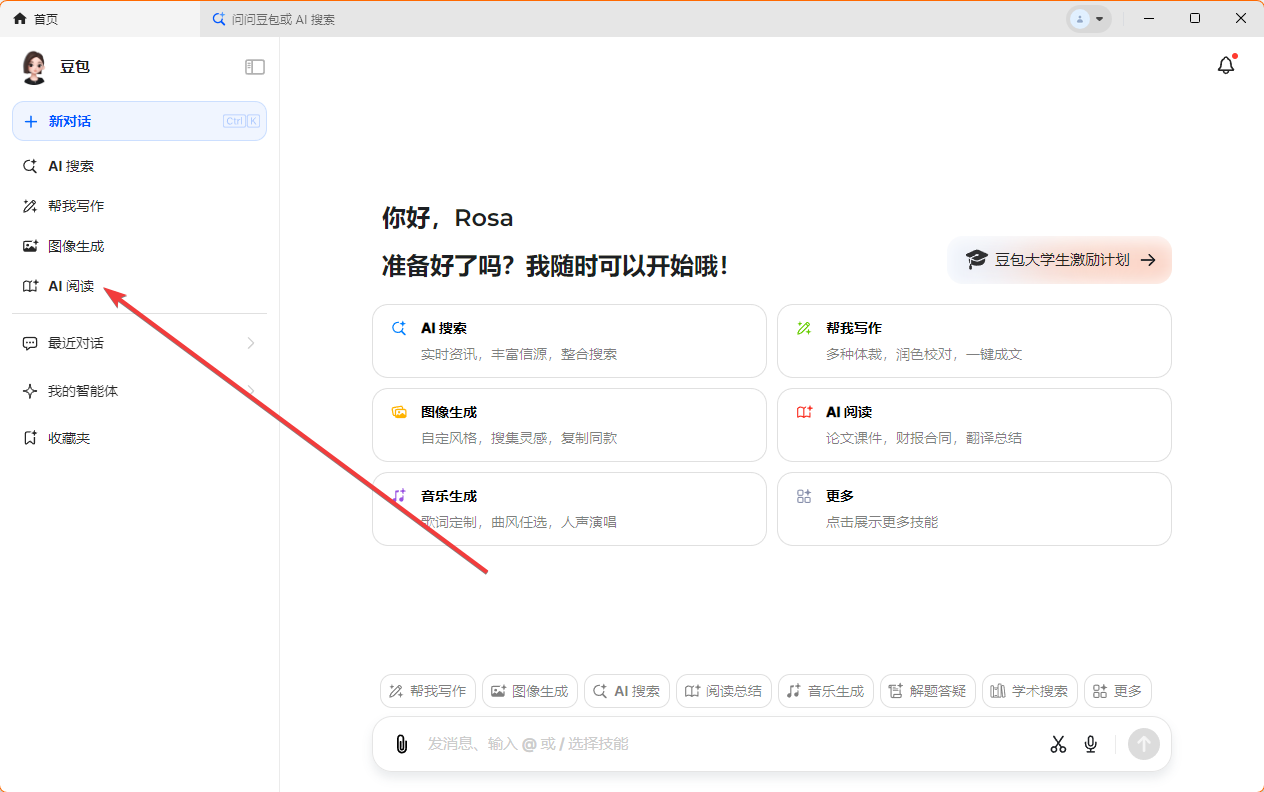Screen dimensions: 1264x792
Task: Click the 豆包 name in sidebar header
Action: tap(75, 67)
